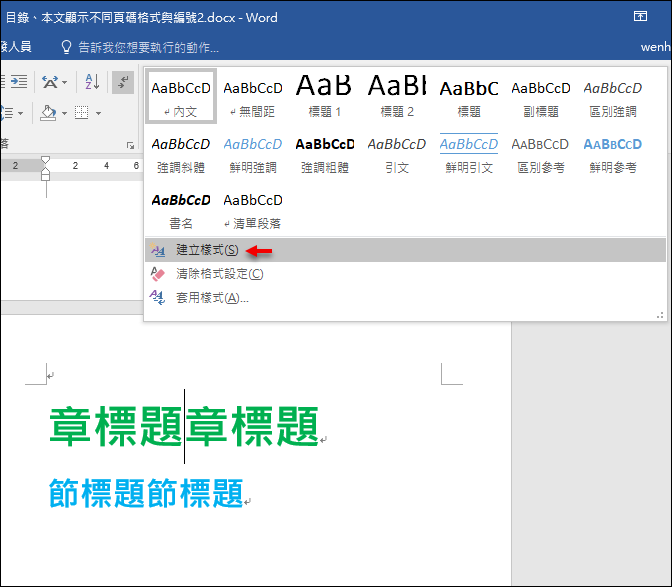Apply the 標題 style
Viewport: 672px width, 587px height.
coord(469,96)
